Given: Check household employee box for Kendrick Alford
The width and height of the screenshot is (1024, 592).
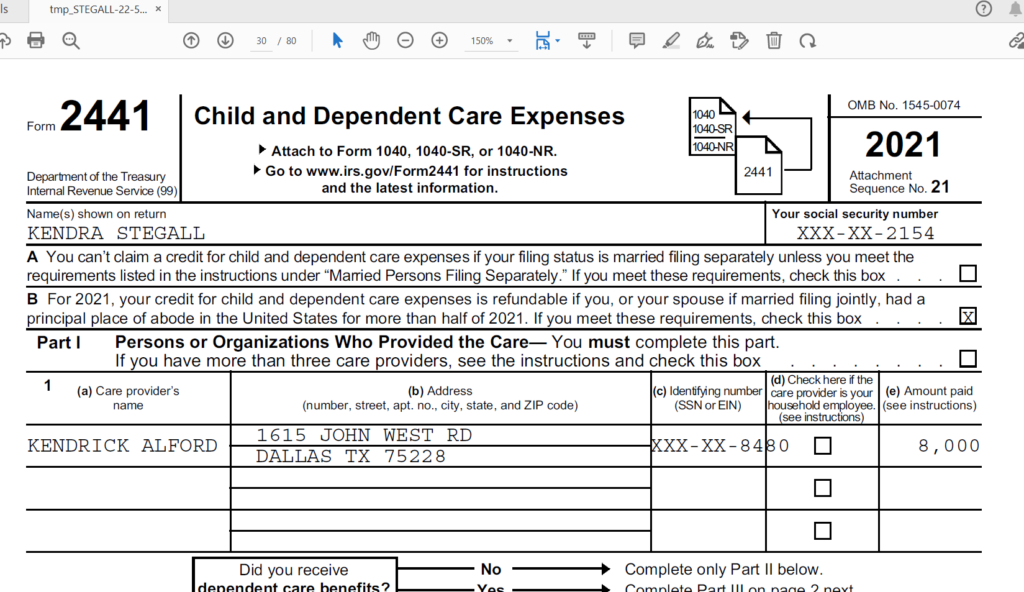Looking at the screenshot, I should pos(822,446).
